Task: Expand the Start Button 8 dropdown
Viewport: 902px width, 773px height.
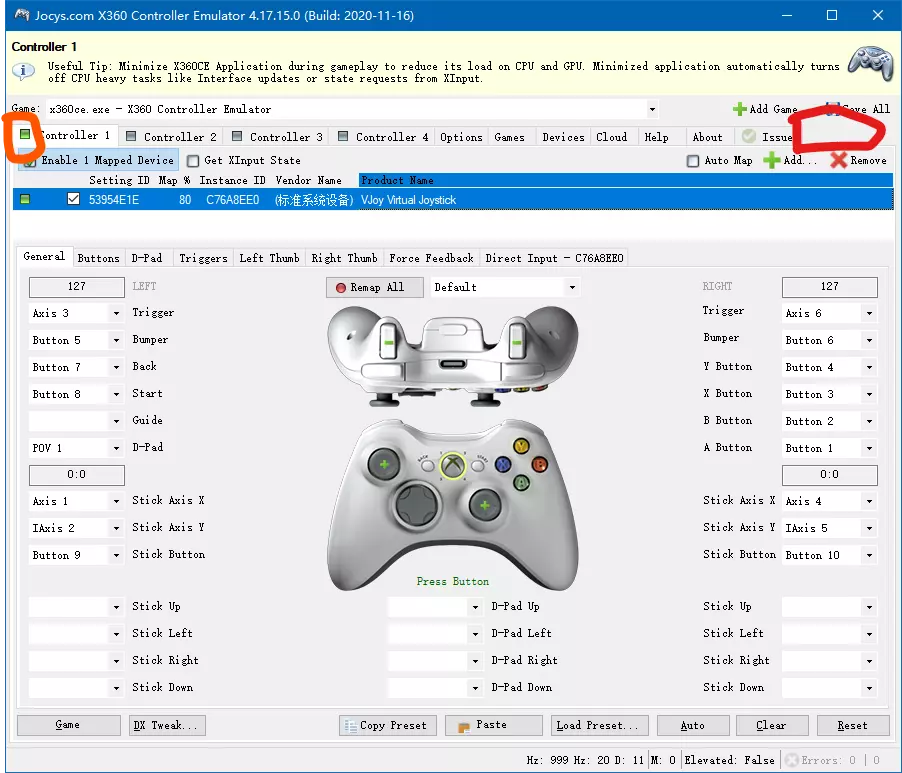Action: coord(116,394)
